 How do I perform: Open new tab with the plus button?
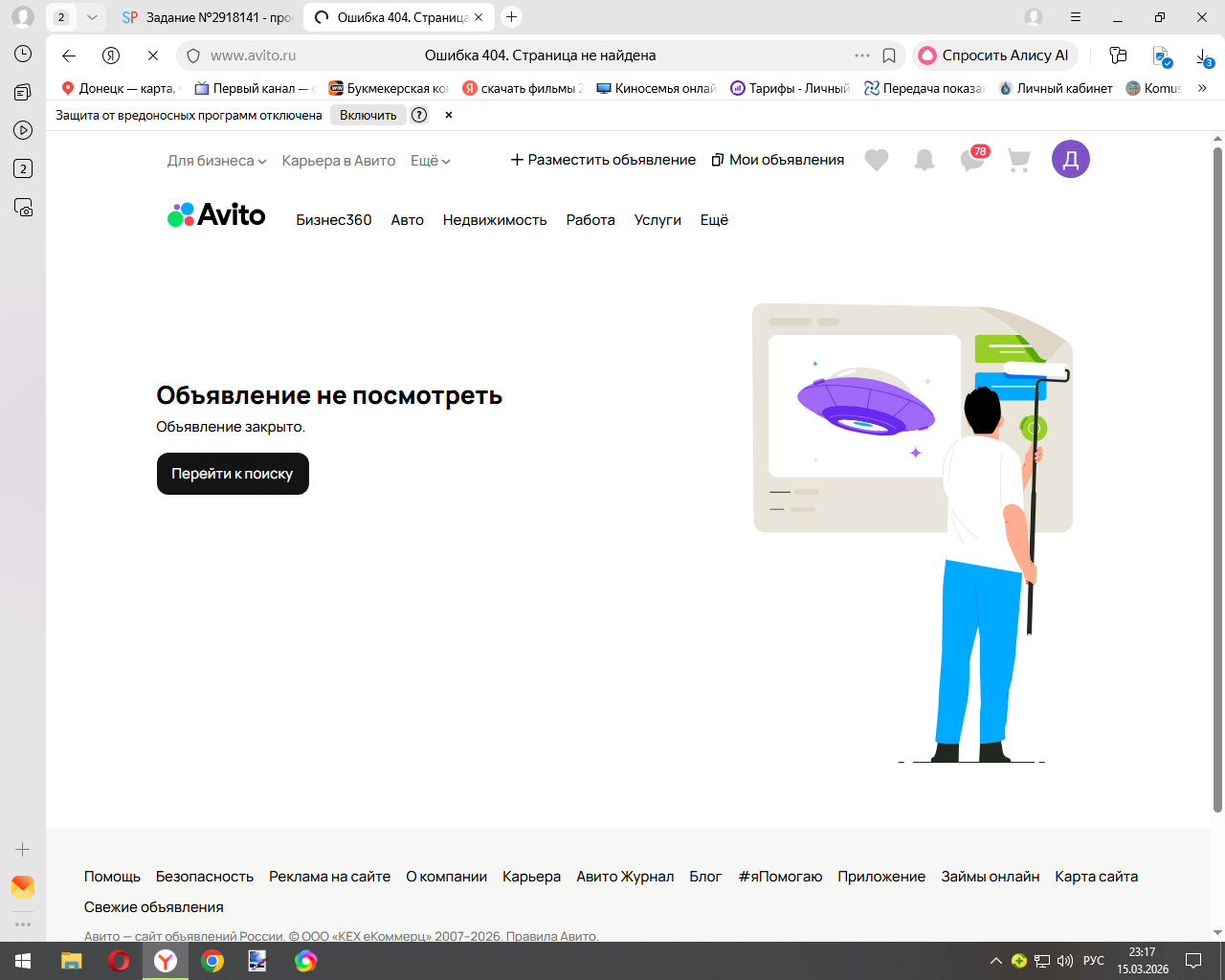pyautogui.click(x=512, y=17)
